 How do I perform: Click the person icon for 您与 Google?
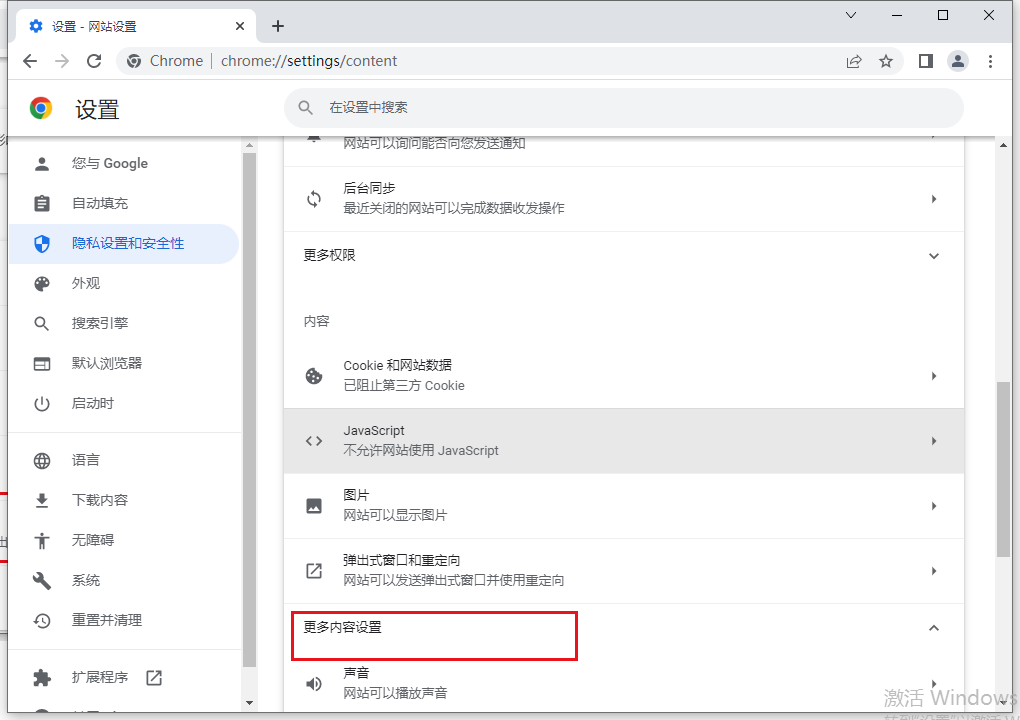pos(42,164)
